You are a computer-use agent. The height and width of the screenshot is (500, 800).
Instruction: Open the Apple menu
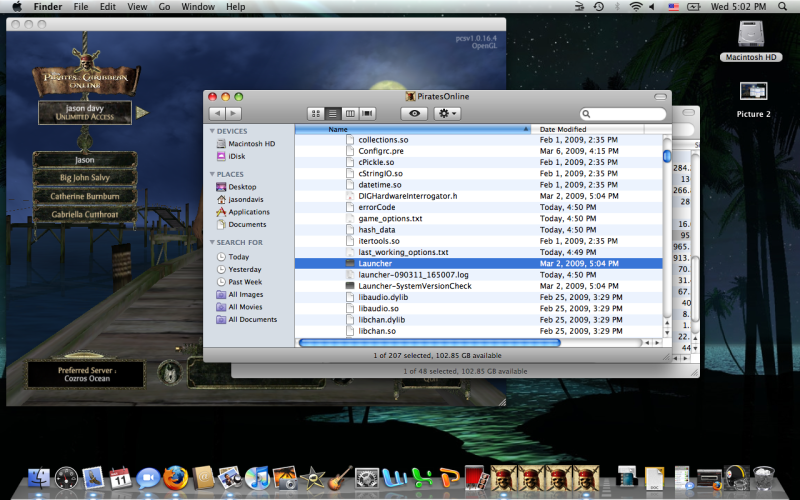17,7
